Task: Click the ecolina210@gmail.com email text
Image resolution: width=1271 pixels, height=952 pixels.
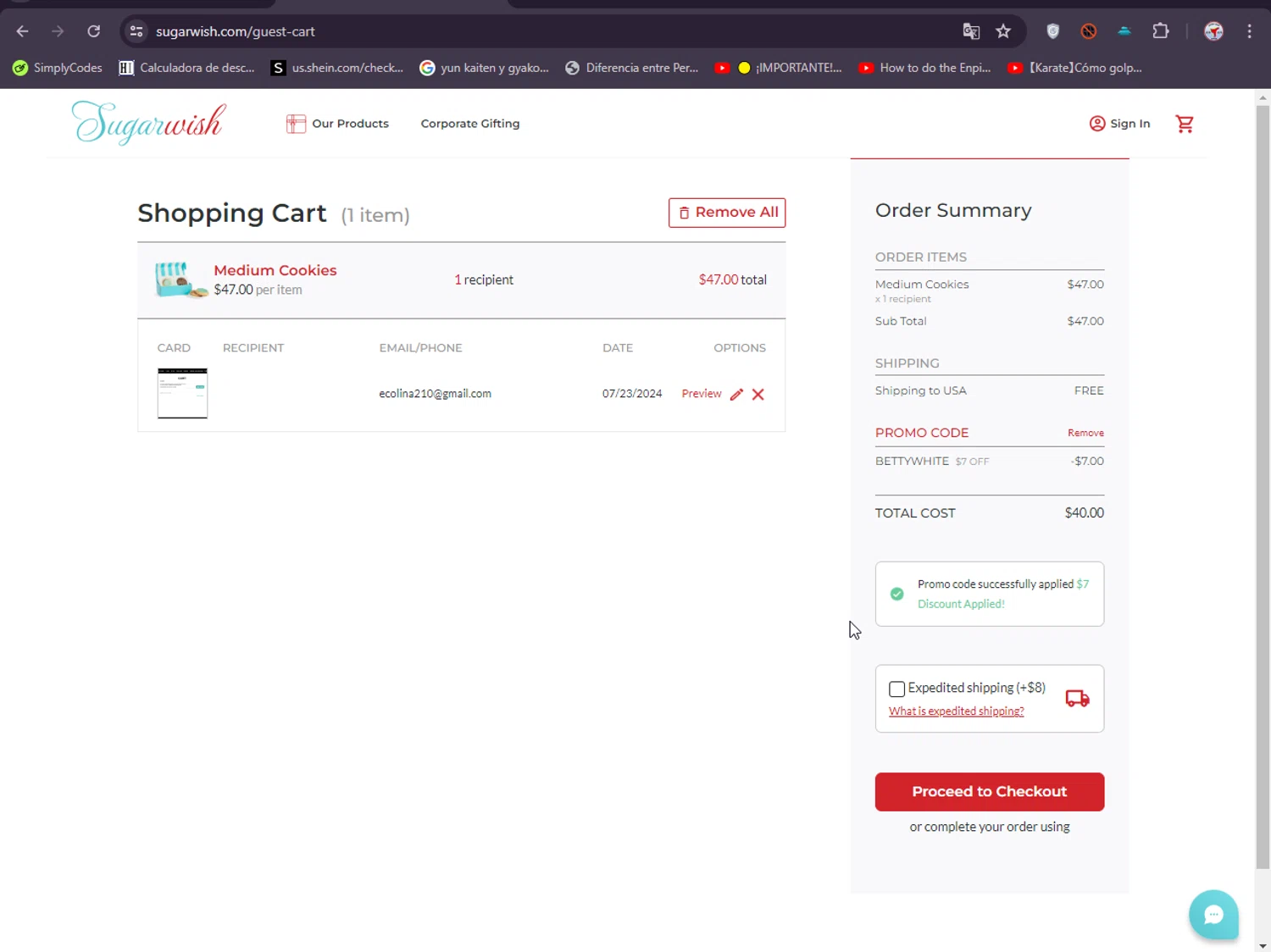Action: [436, 394]
